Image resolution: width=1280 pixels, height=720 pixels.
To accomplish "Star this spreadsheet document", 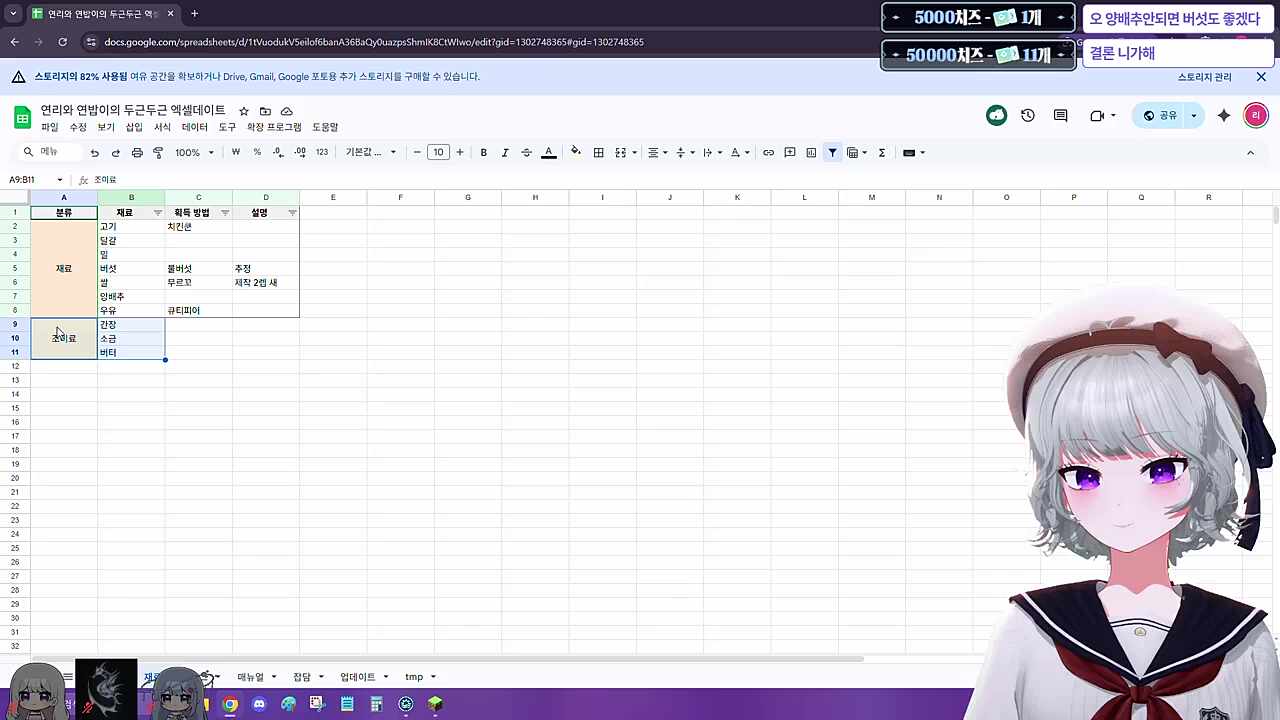I will coord(244,111).
